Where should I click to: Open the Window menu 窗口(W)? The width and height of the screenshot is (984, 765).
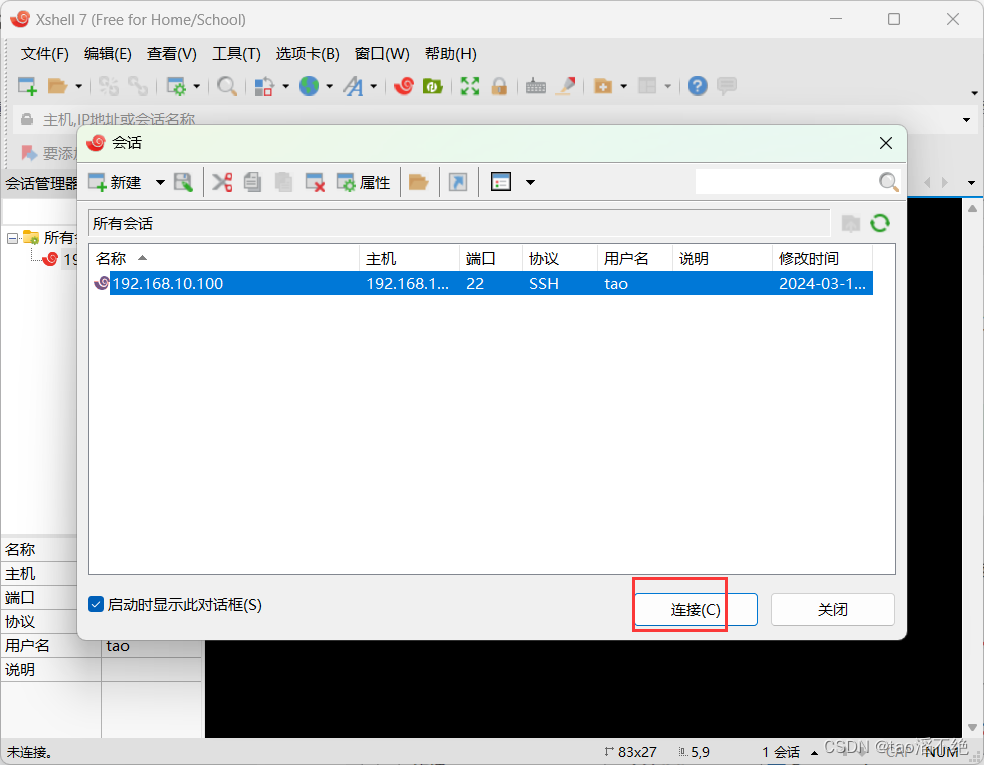[382, 54]
